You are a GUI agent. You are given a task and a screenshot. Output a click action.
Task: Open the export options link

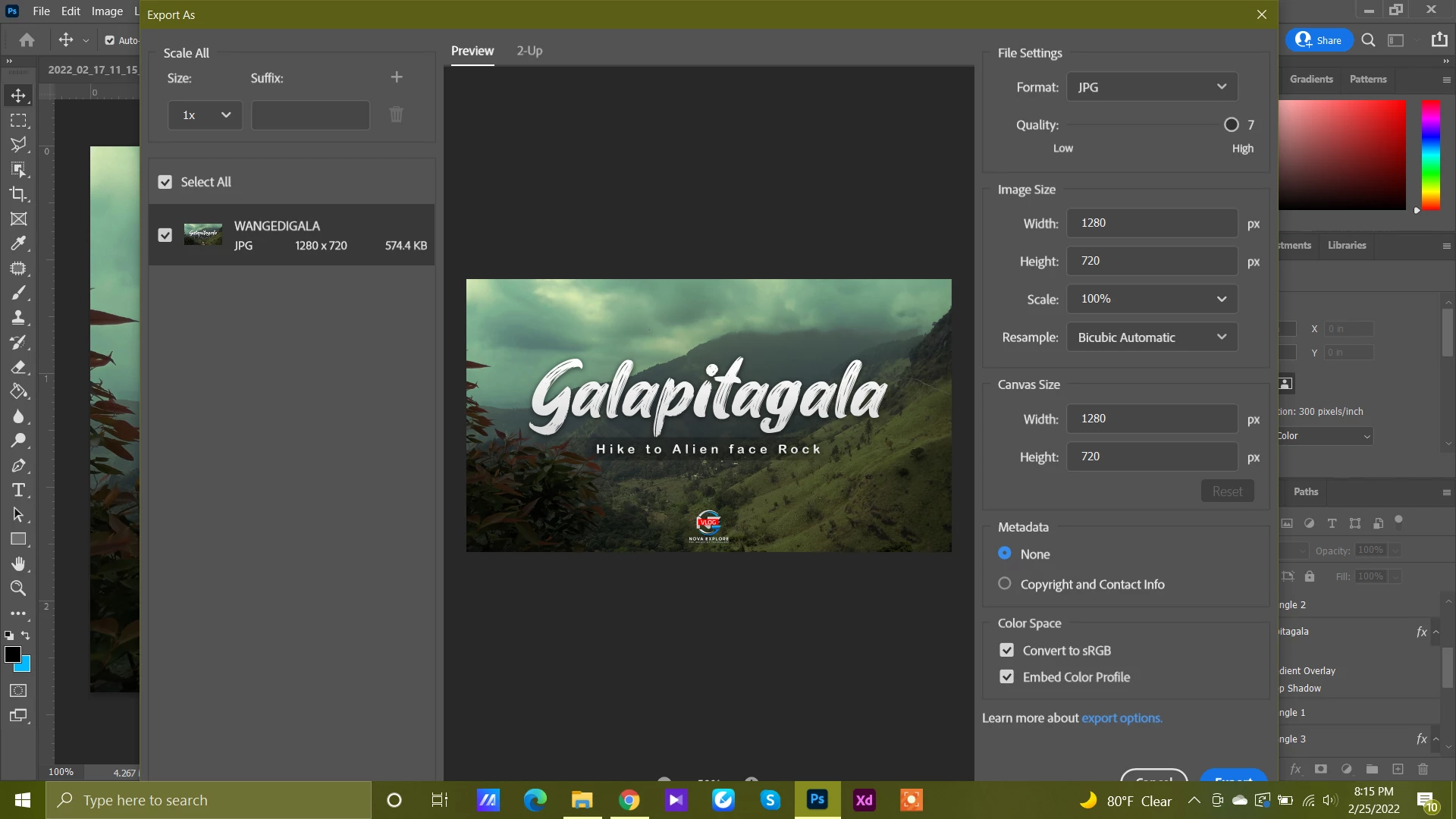(1122, 718)
